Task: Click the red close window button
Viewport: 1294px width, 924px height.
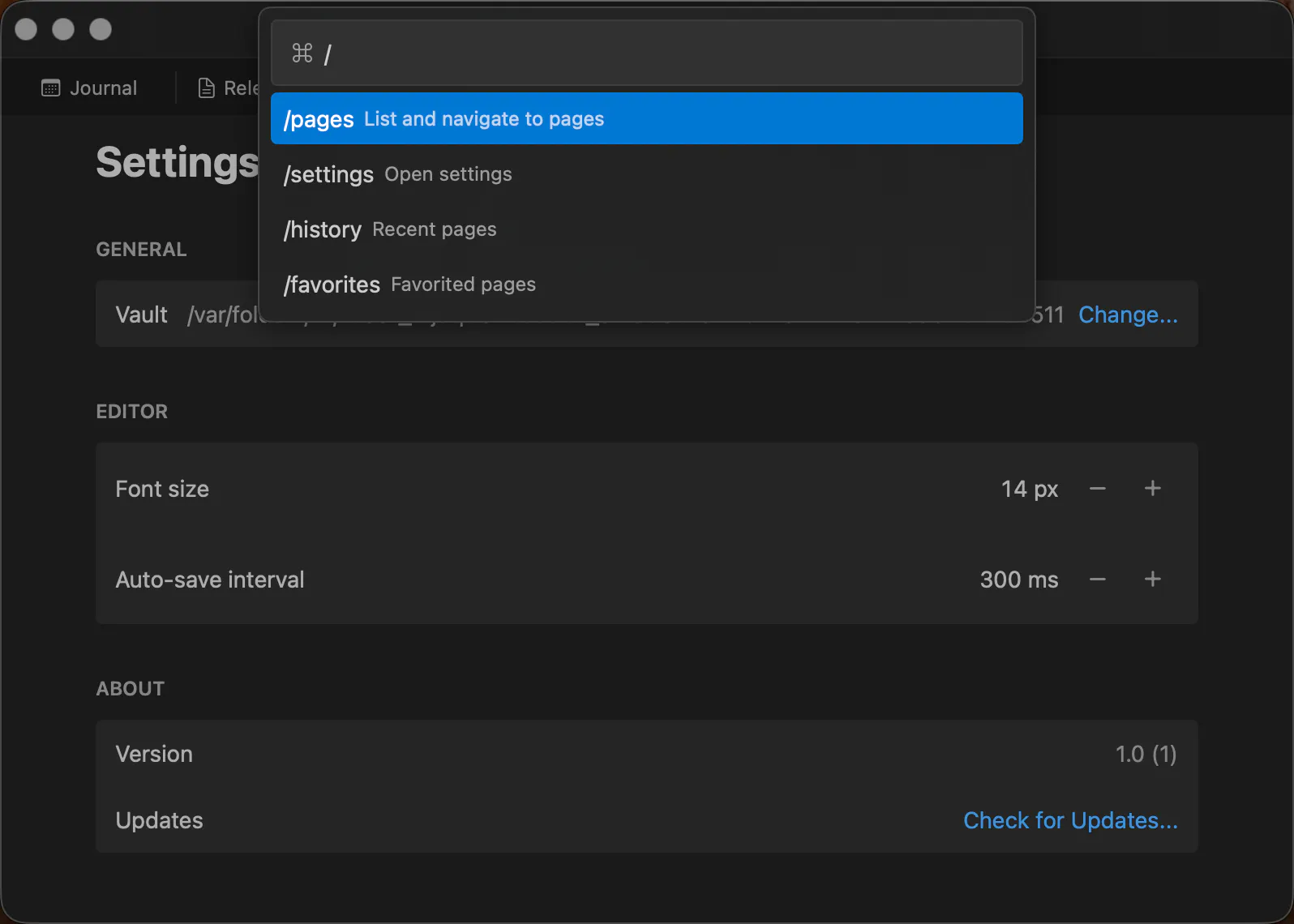Action: pos(26,29)
